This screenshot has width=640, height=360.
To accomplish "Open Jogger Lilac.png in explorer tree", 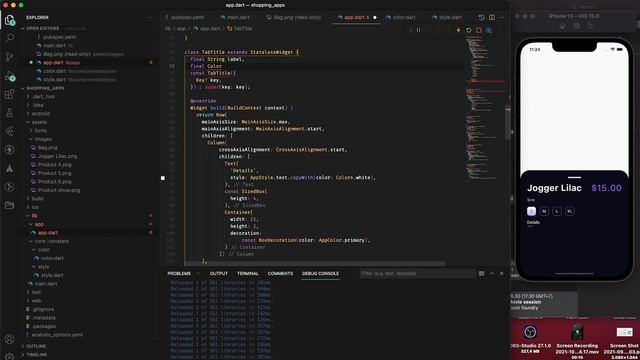I will coord(57,156).
